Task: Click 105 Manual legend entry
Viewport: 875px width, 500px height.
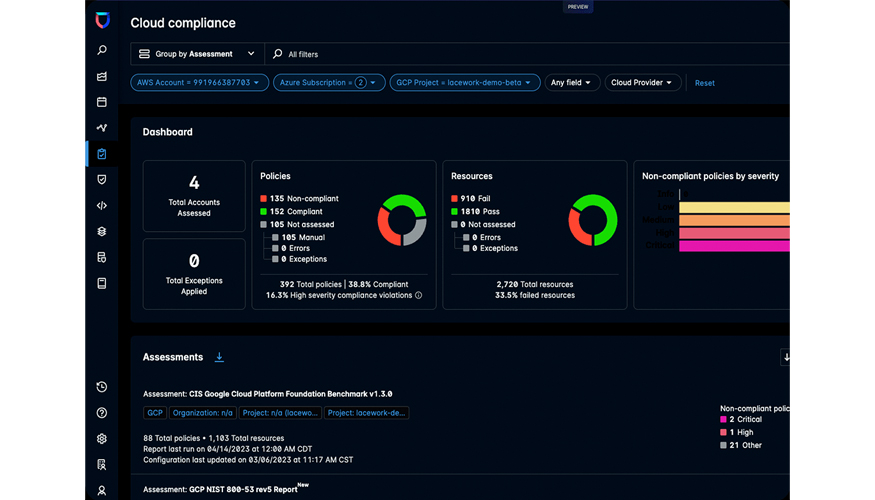Action: pos(298,237)
